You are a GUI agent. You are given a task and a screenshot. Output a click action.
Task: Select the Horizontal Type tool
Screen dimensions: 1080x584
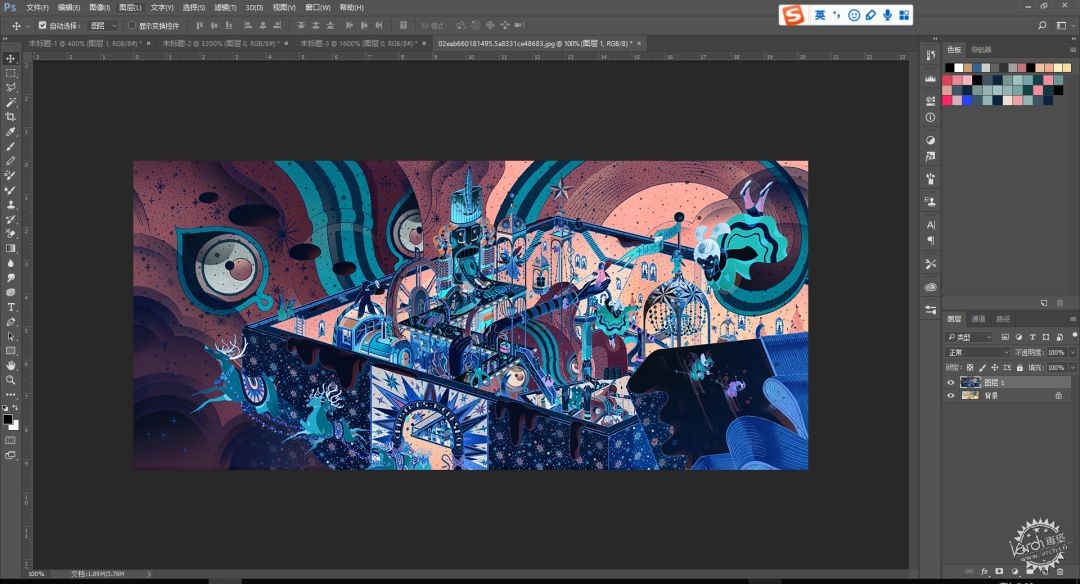(x=10, y=307)
